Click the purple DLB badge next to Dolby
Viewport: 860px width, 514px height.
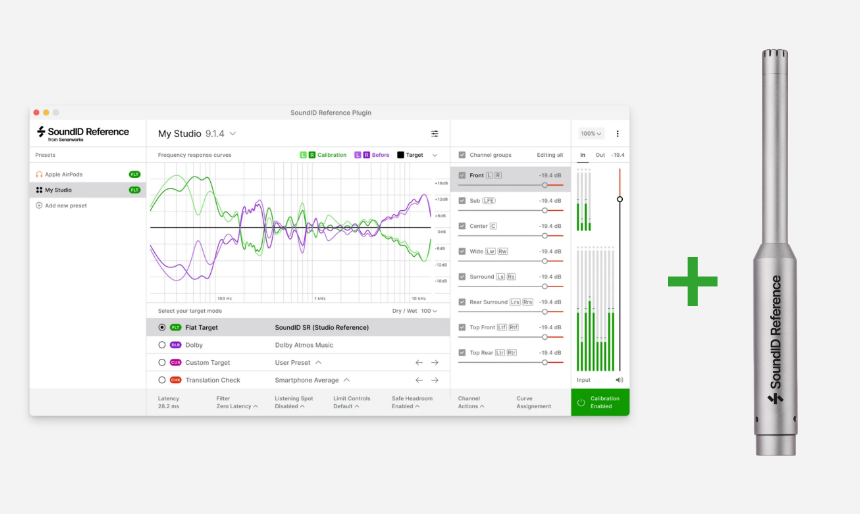(x=176, y=345)
